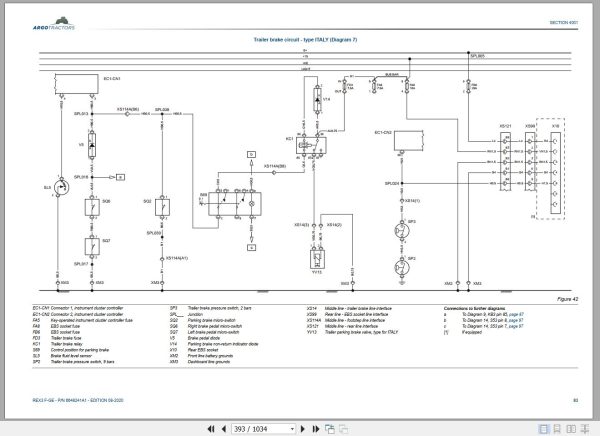Click the EC1-CN2 connector label
This screenshot has width=600, height=436.
[383, 132]
